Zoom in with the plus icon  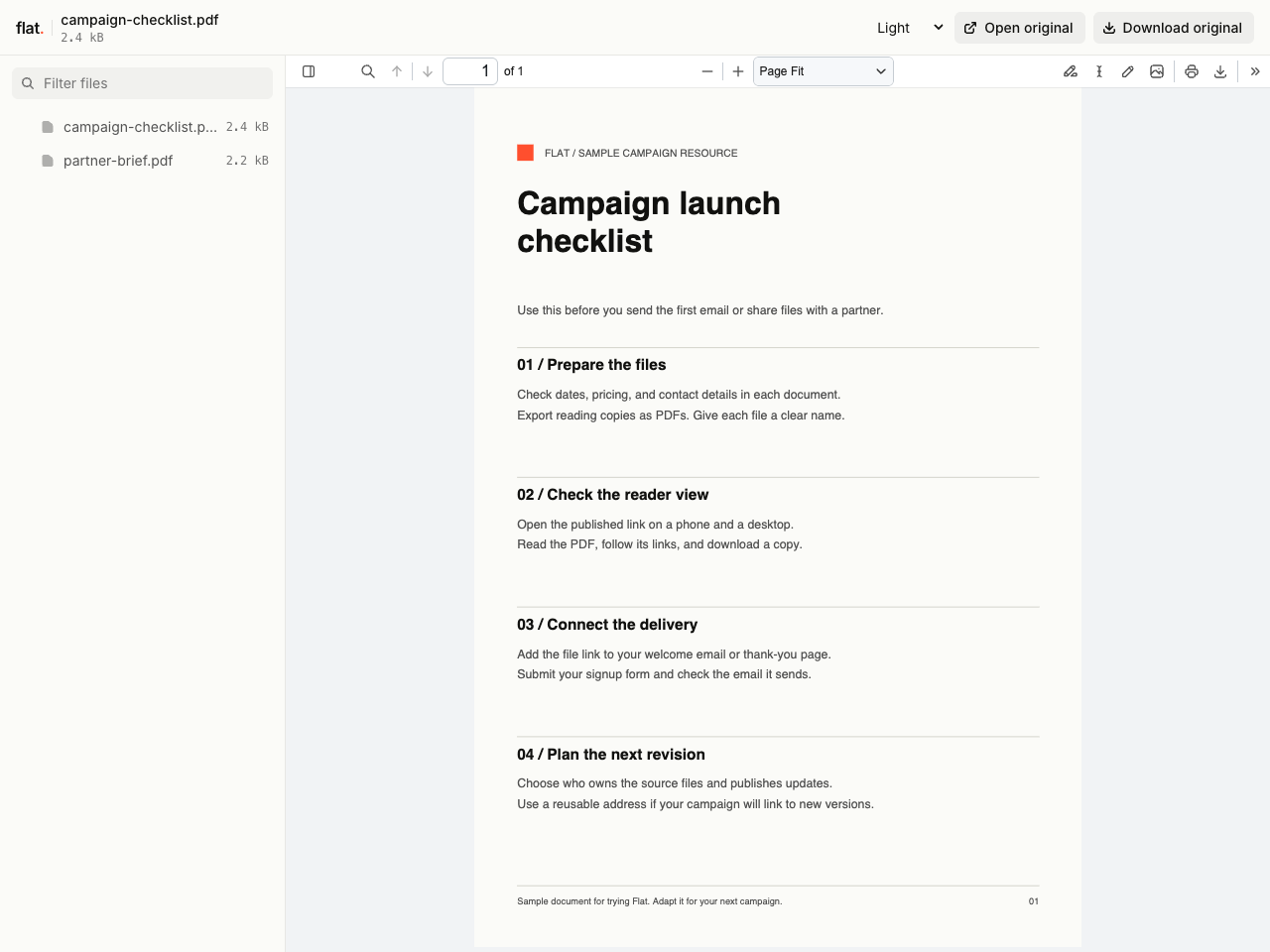coord(738,71)
